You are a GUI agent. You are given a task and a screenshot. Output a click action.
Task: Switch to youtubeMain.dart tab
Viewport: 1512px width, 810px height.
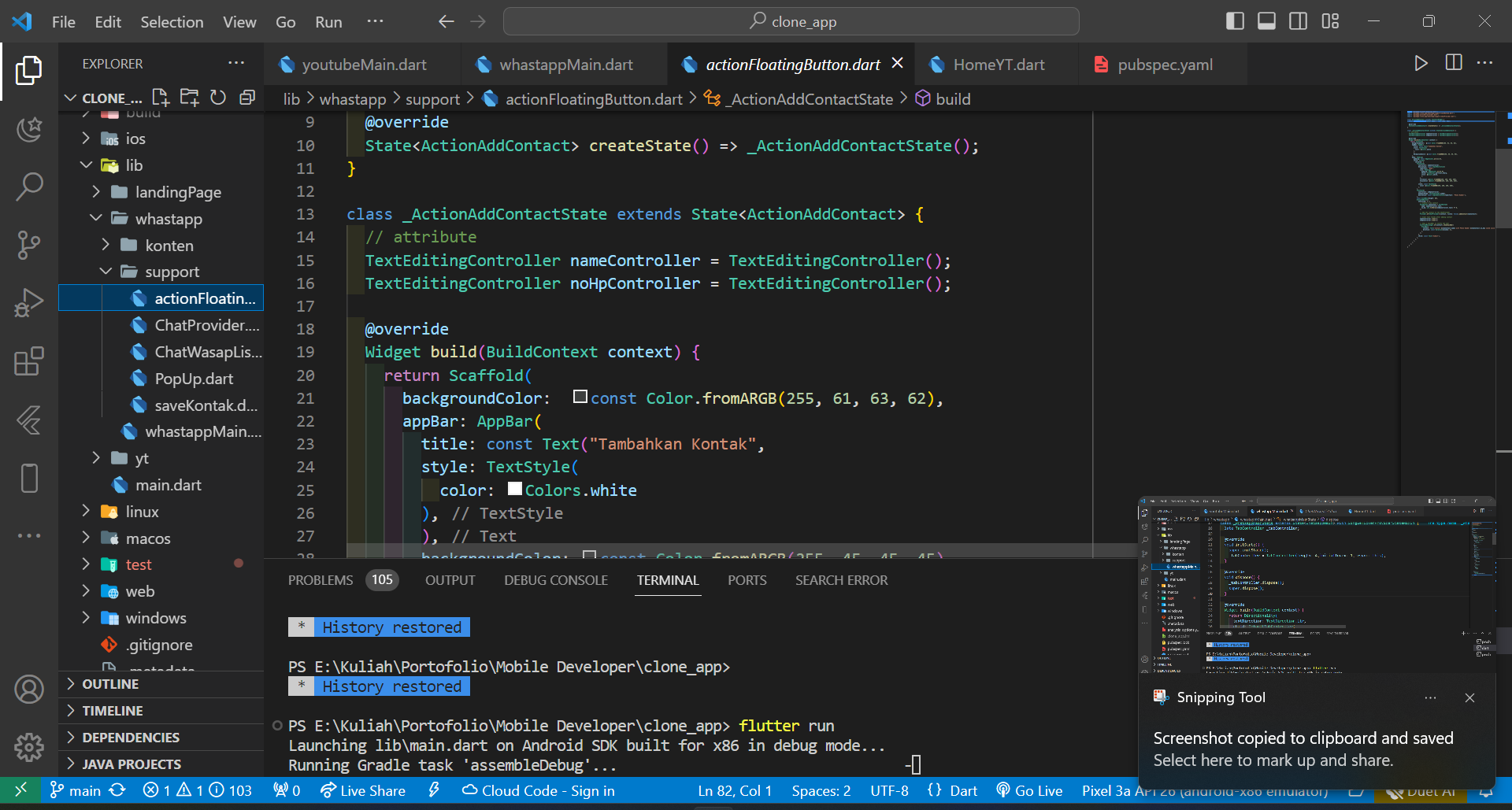(363, 65)
